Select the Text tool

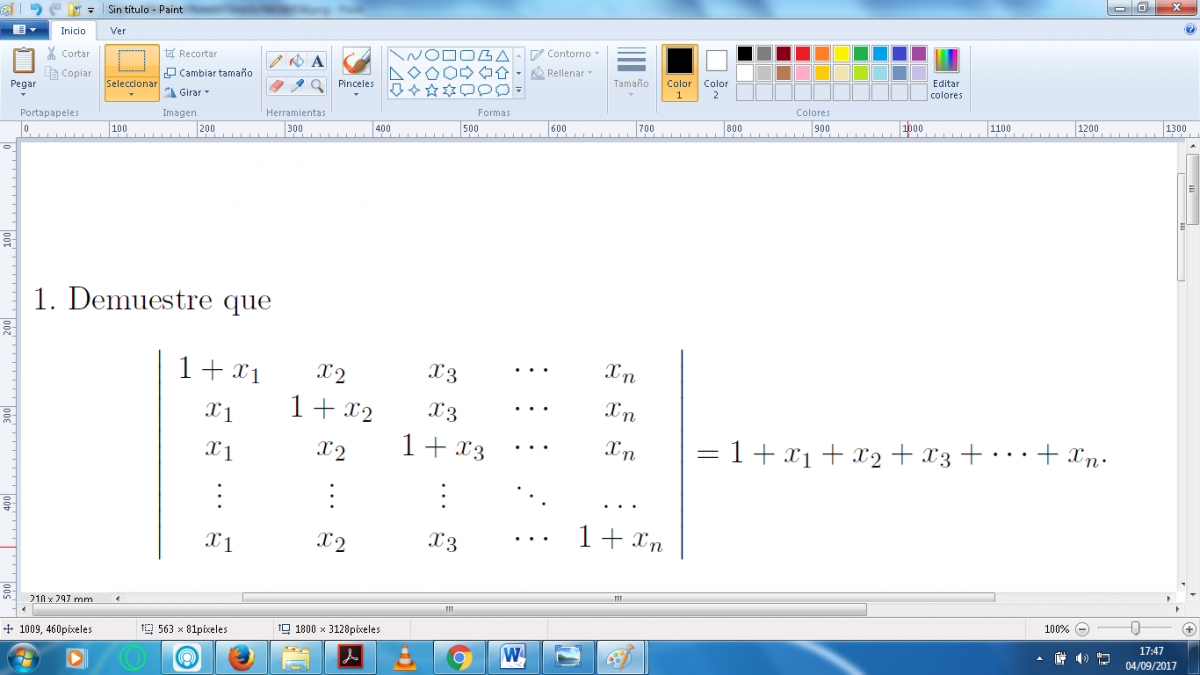(x=317, y=61)
